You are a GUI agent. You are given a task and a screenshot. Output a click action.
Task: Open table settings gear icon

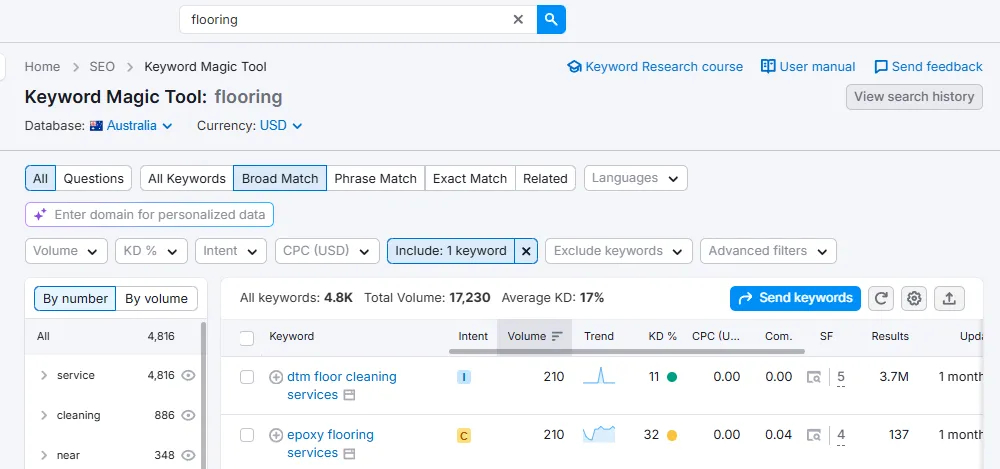coord(914,298)
